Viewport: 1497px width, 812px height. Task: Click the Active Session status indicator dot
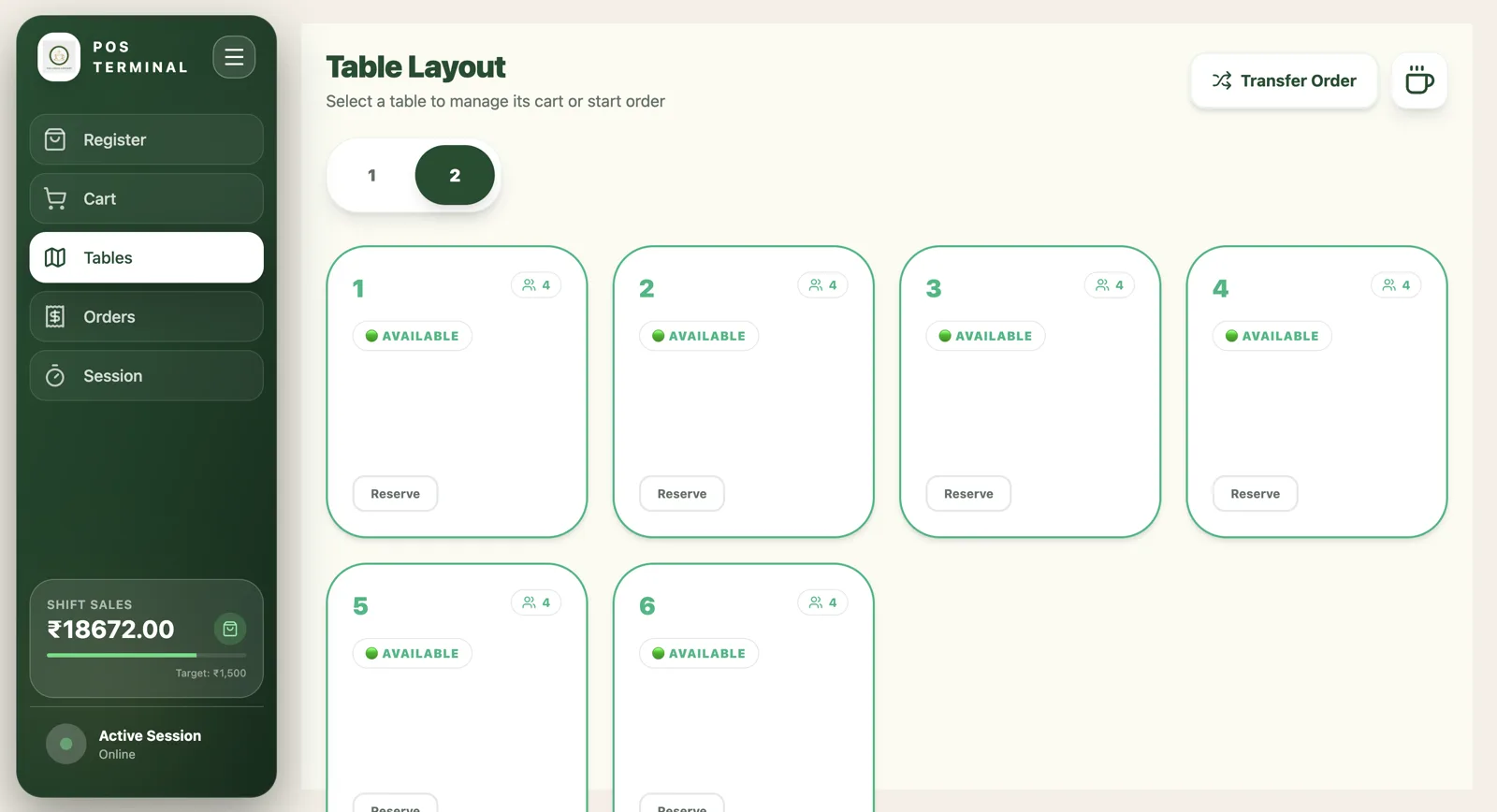click(x=66, y=745)
